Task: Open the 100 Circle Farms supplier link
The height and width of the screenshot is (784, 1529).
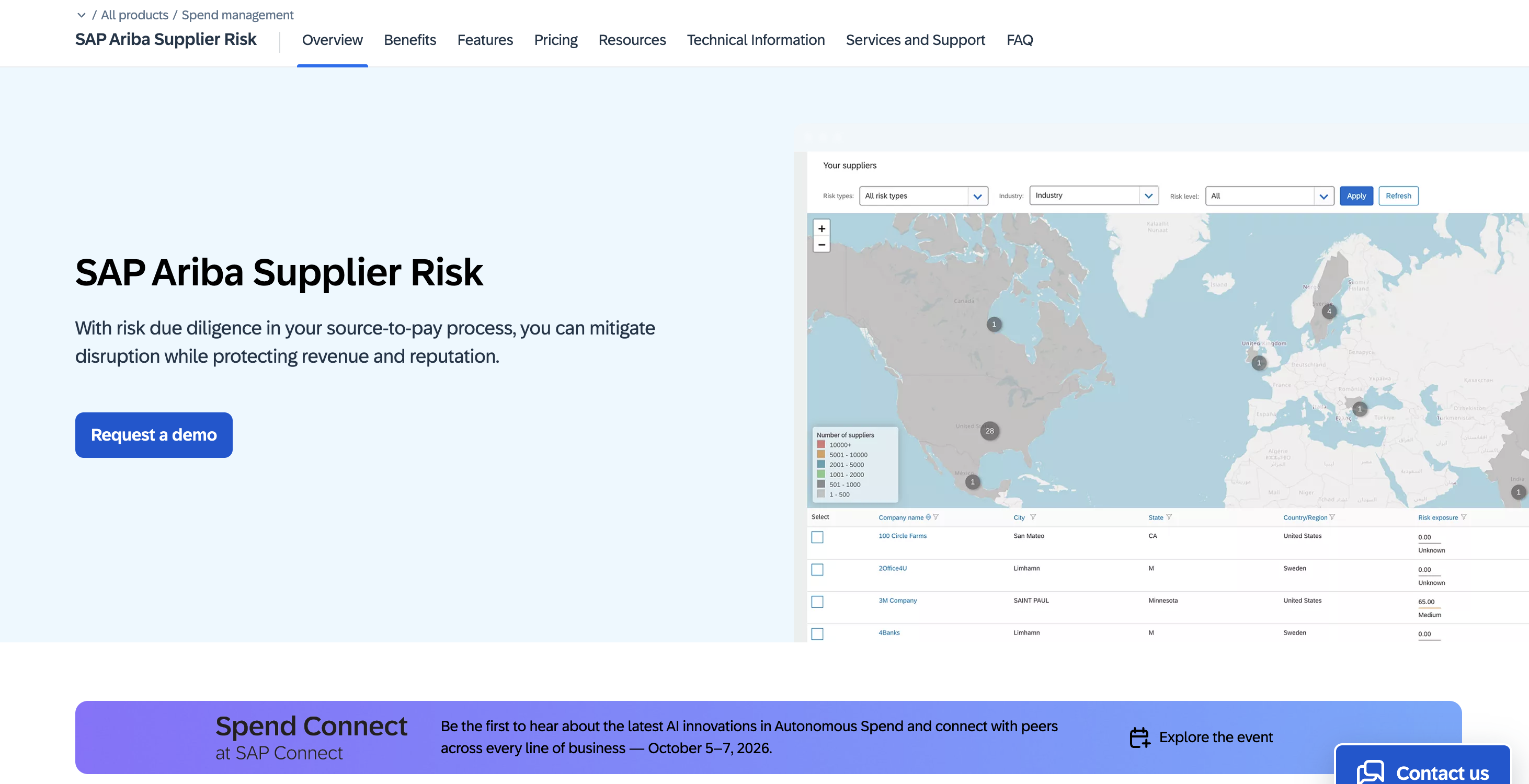Action: [902, 536]
